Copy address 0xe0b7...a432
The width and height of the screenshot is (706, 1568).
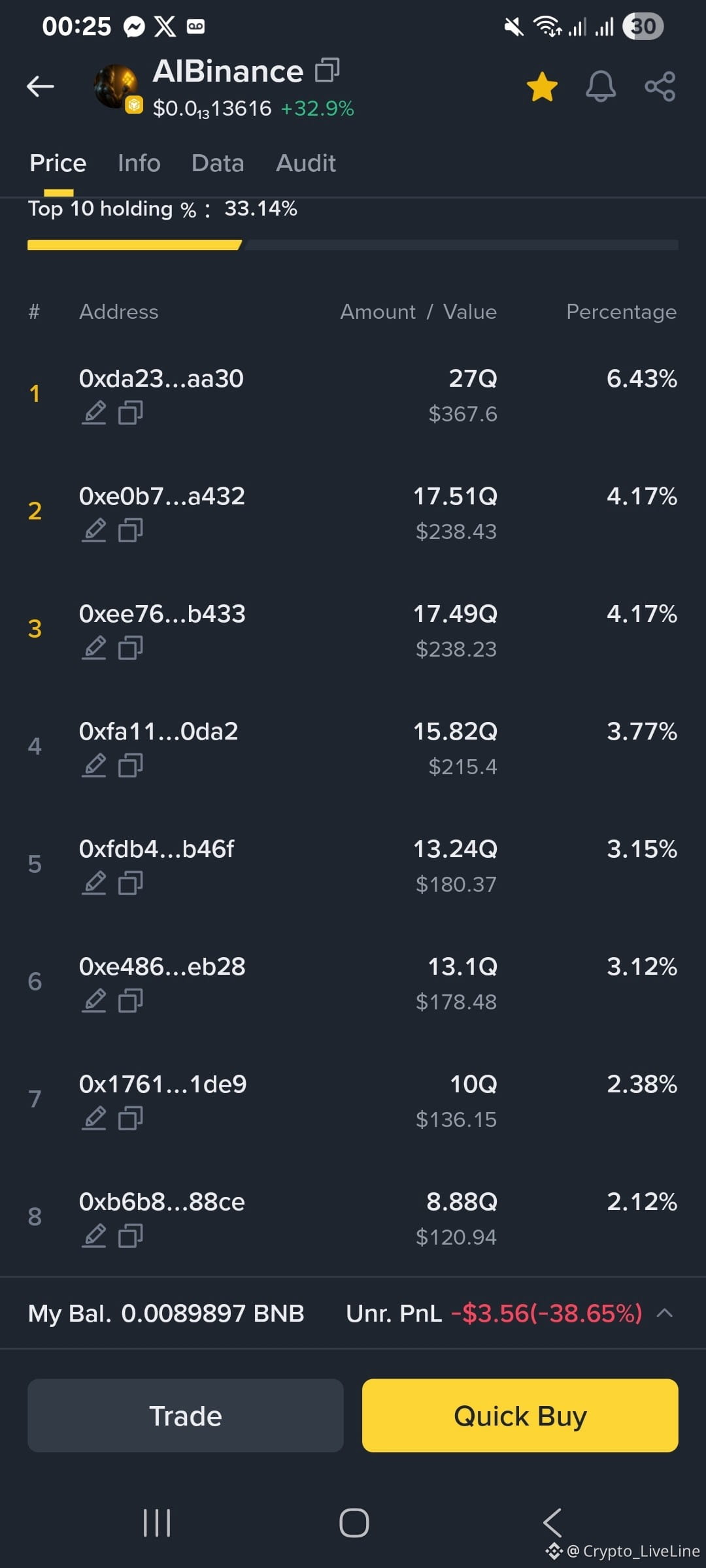click(x=131, y=531)
